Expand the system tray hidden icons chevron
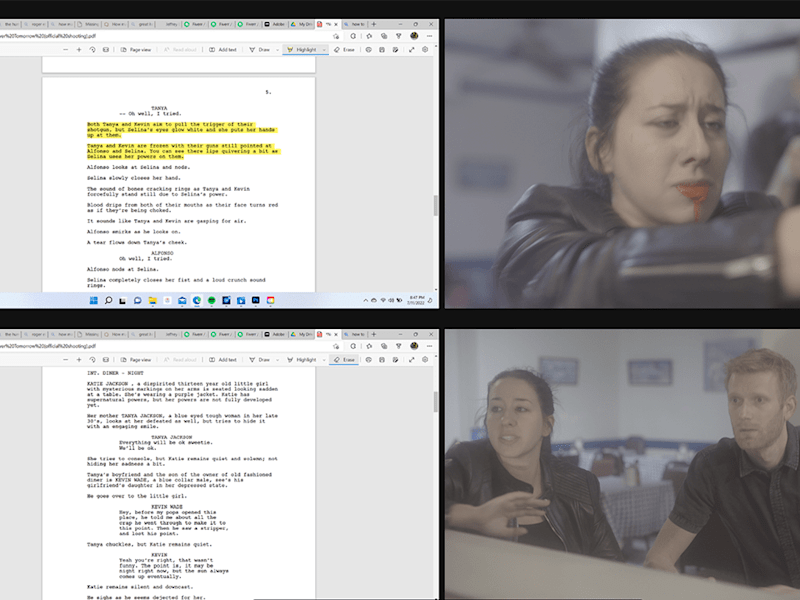Screen dimensions: 800x600 (x=365, y=301)
